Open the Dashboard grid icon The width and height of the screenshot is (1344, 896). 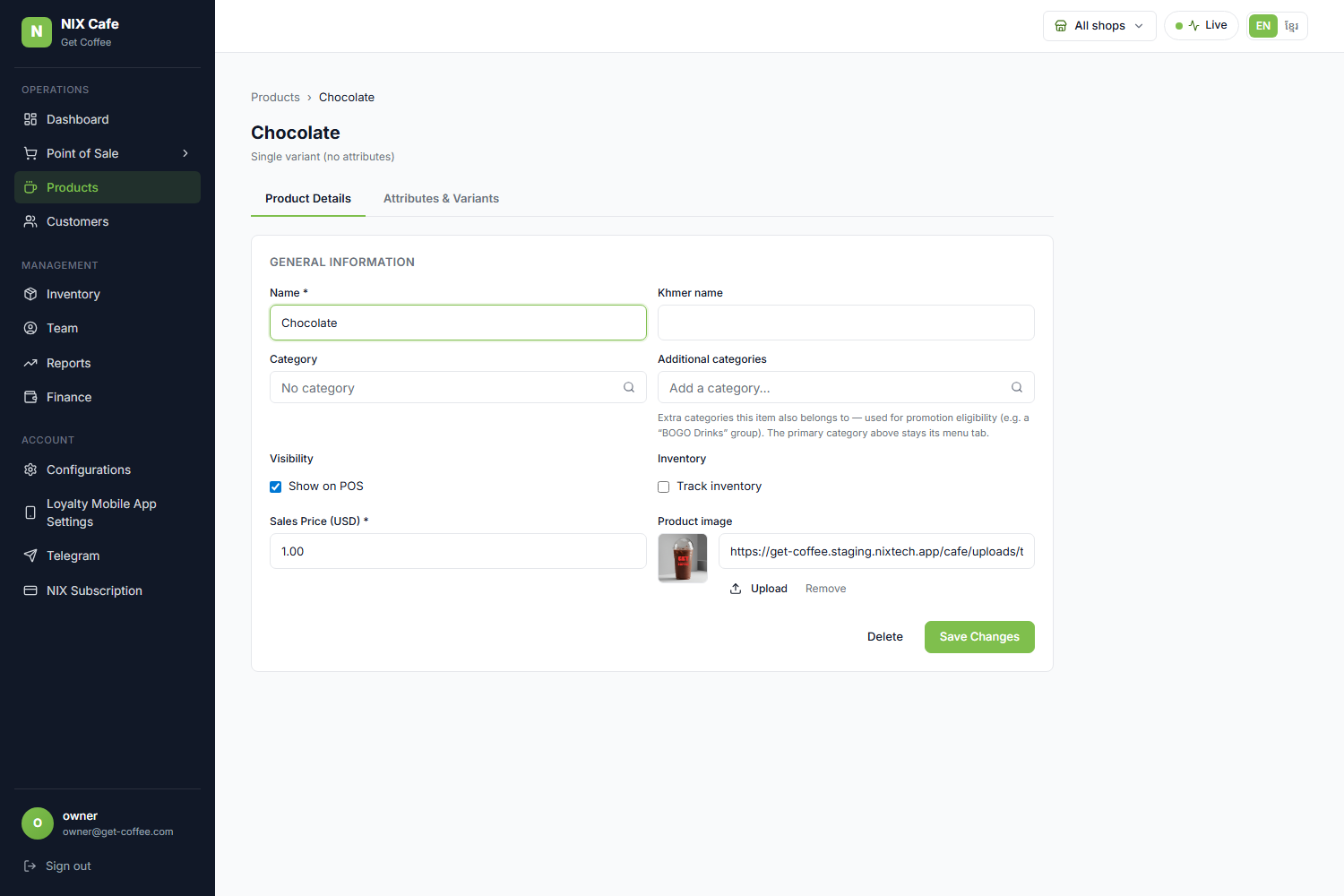coord(30,119)
